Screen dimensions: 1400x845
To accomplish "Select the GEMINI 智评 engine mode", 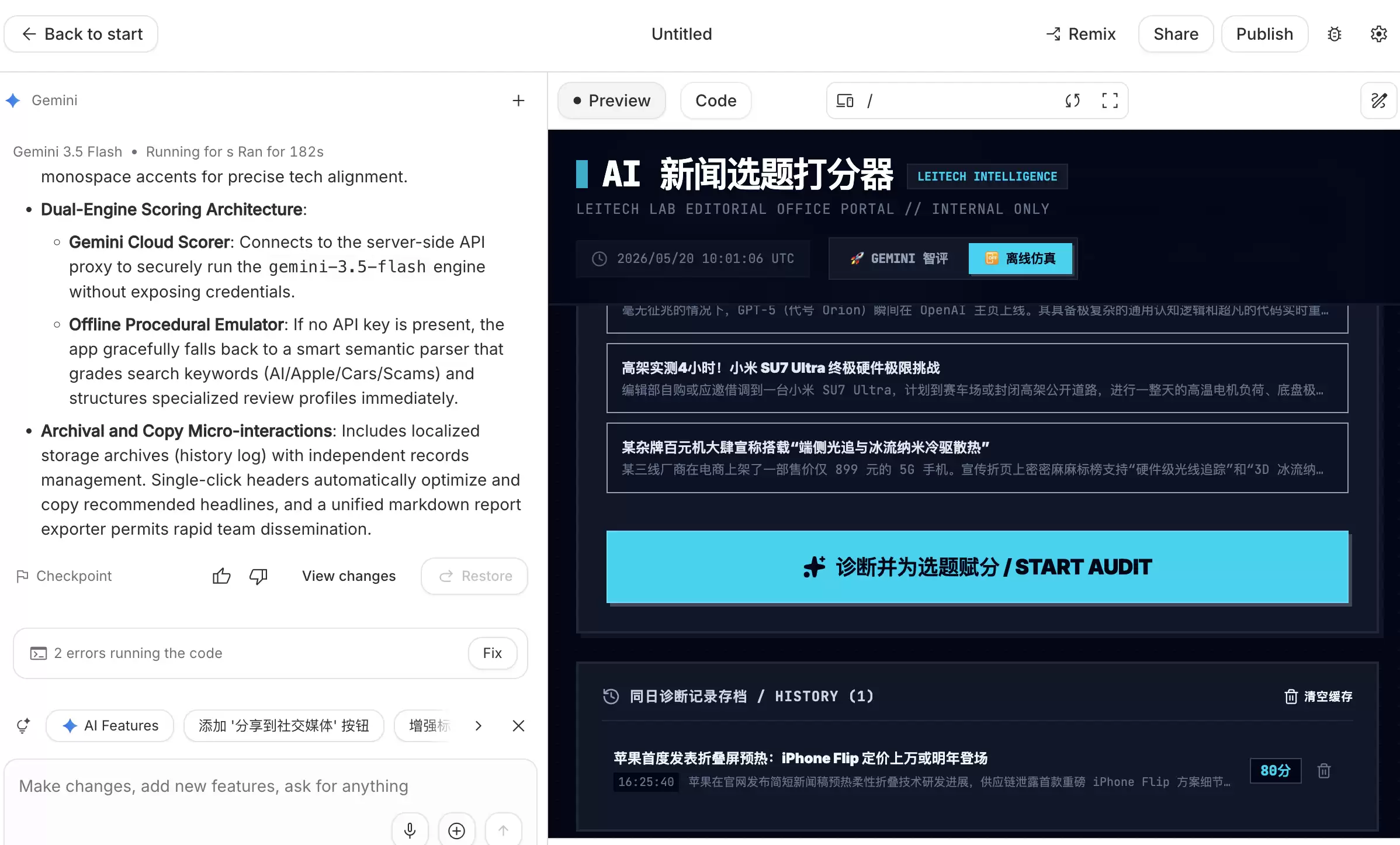I will tap(899, 258).
